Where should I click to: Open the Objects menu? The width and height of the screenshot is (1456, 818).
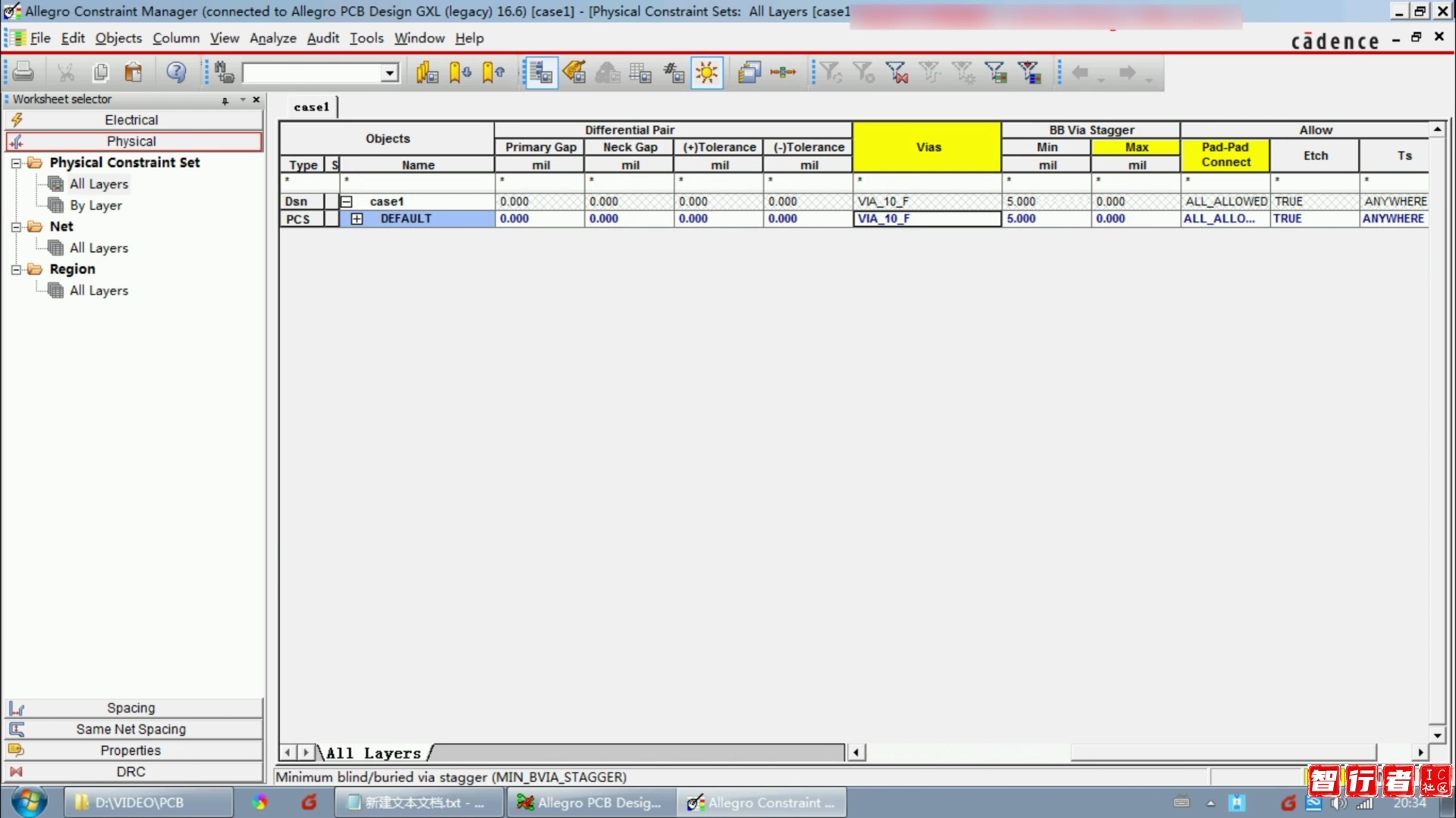(x=118, y=38)
